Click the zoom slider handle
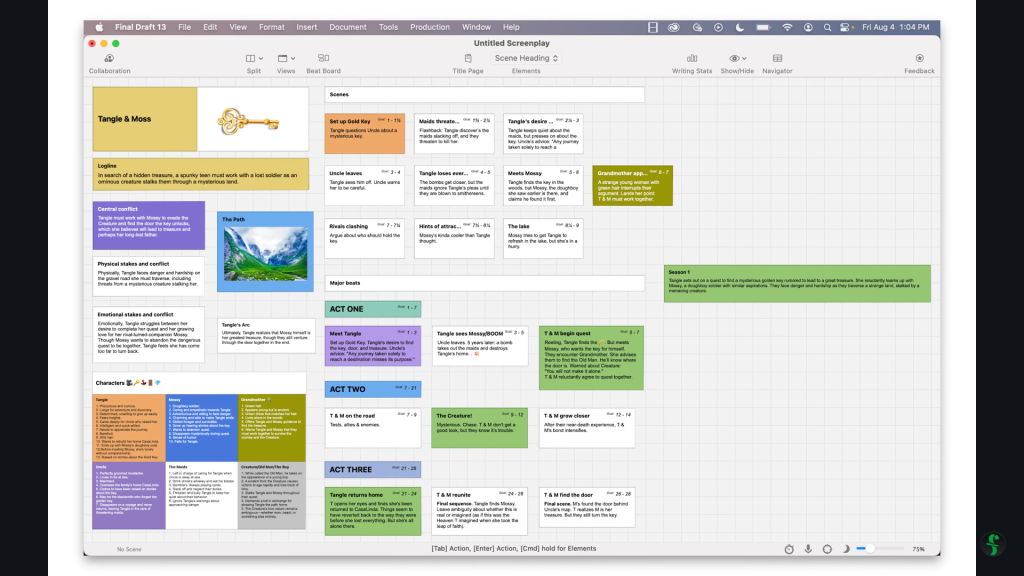Viewport: 1024px width, 576px height. (x=870, y=549)
